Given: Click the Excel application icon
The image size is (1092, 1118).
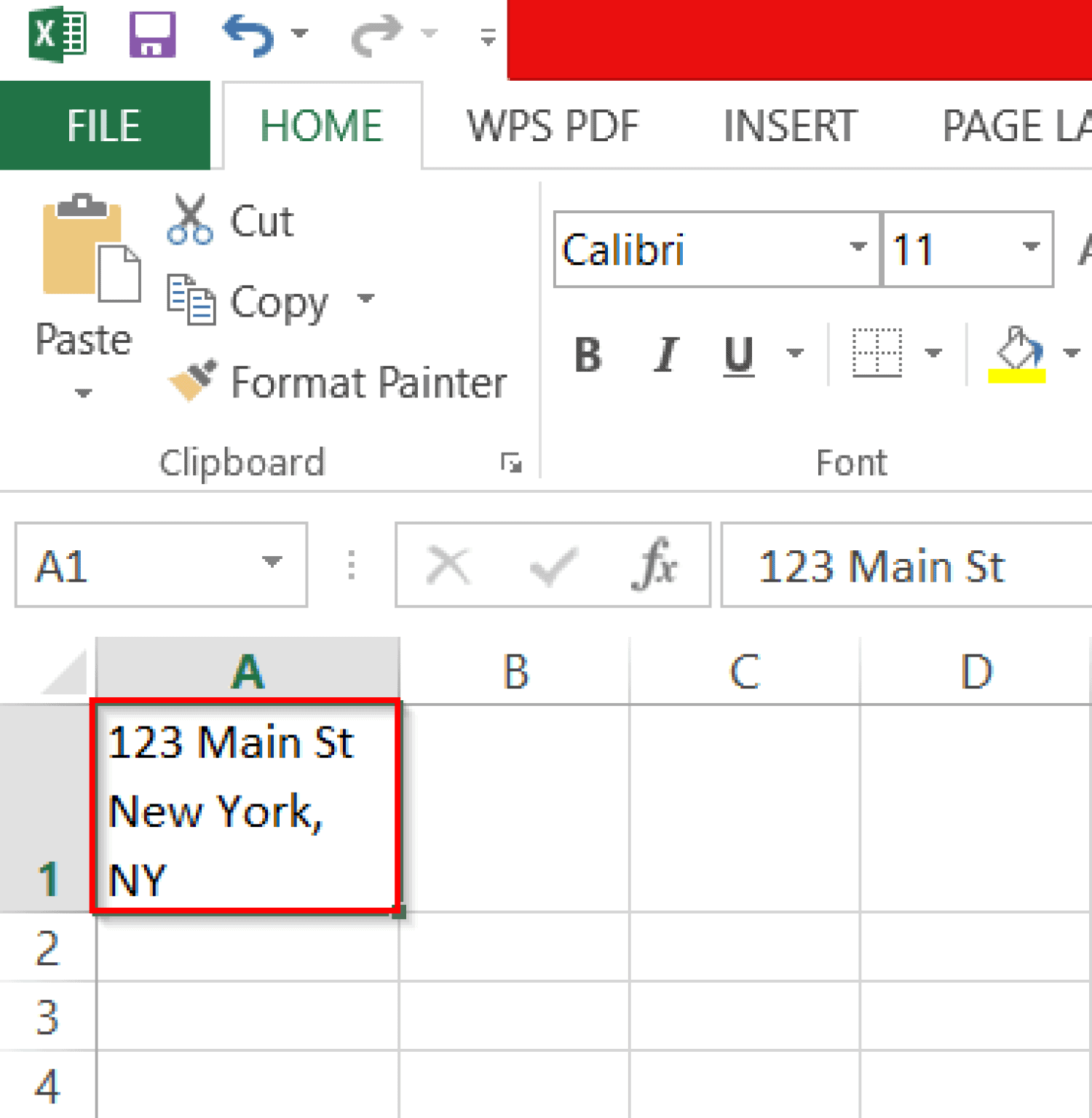Looking at the screenshot, I should [x=58, y=33].
